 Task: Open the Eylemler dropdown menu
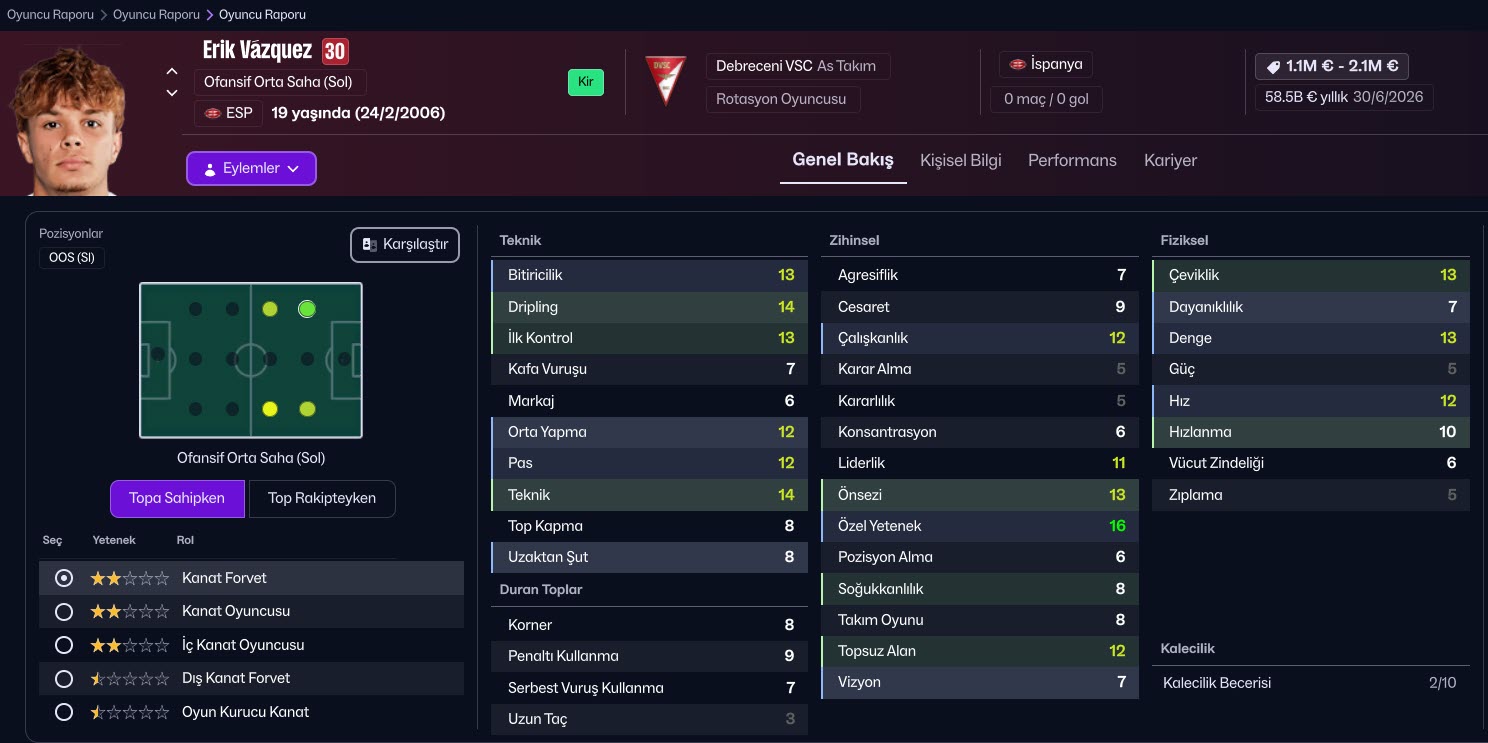(251, 169)
